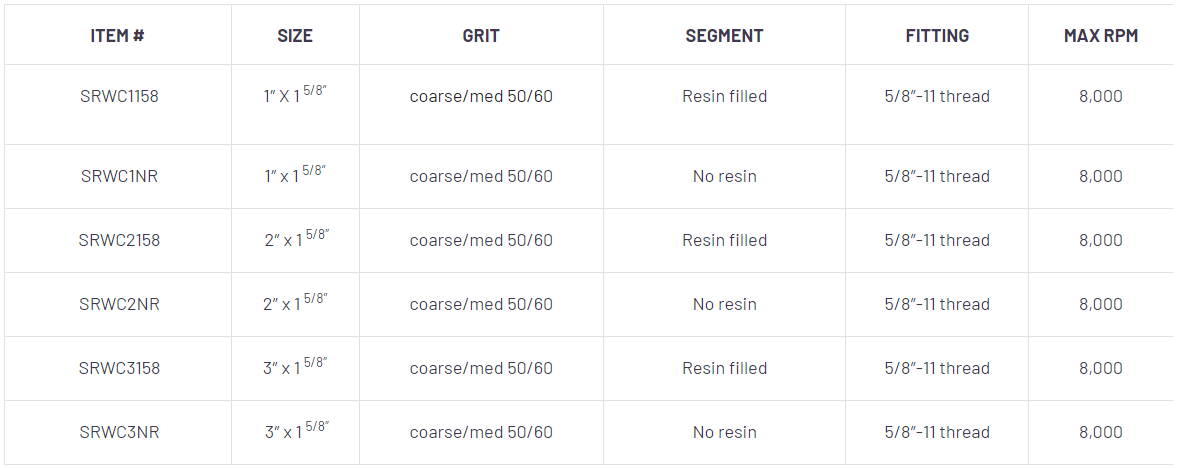Click the MAX RPM column header
1177x468 pixels.
click(x=1100, y=36)
